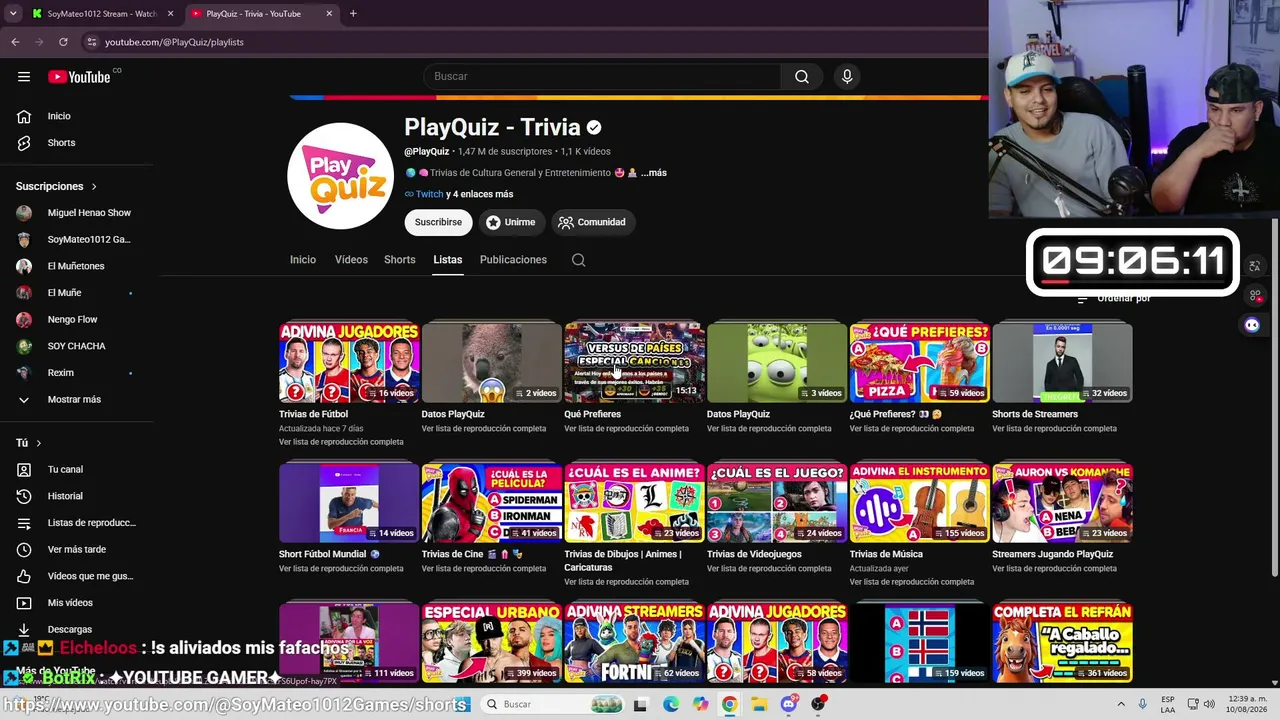Click the Suscribirse button
This screenshot has height=720, width=1280.
(x=438, y=222)
